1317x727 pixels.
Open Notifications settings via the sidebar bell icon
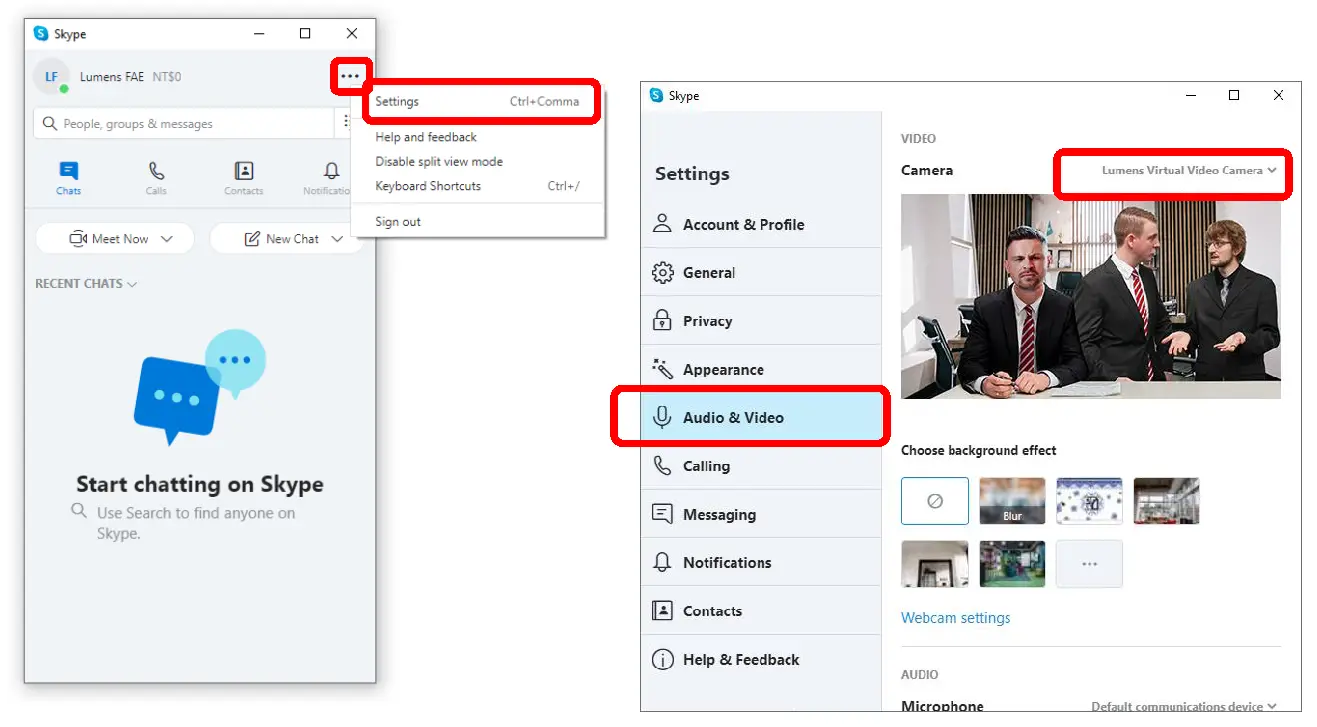coord(662,562)
